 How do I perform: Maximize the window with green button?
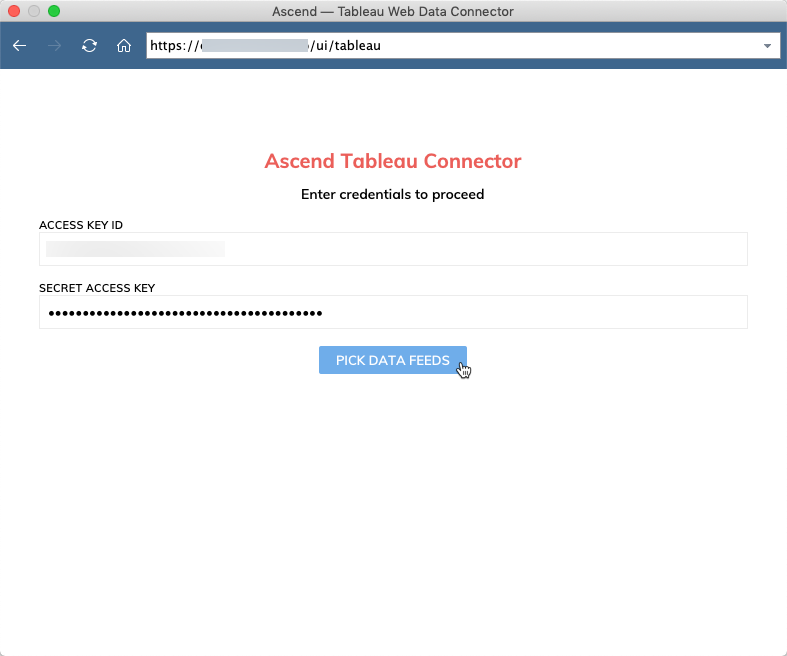(54, 11)
